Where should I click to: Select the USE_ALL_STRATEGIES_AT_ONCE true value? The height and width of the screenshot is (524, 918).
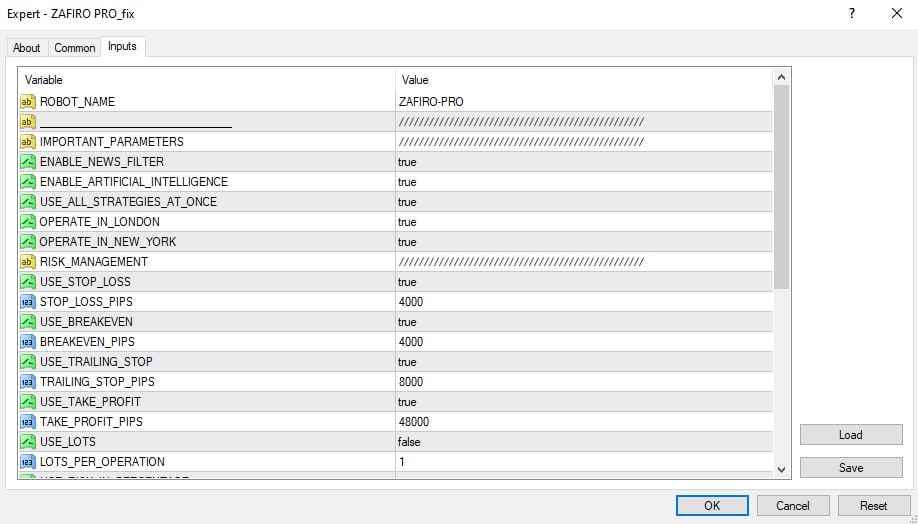point(584,201)
